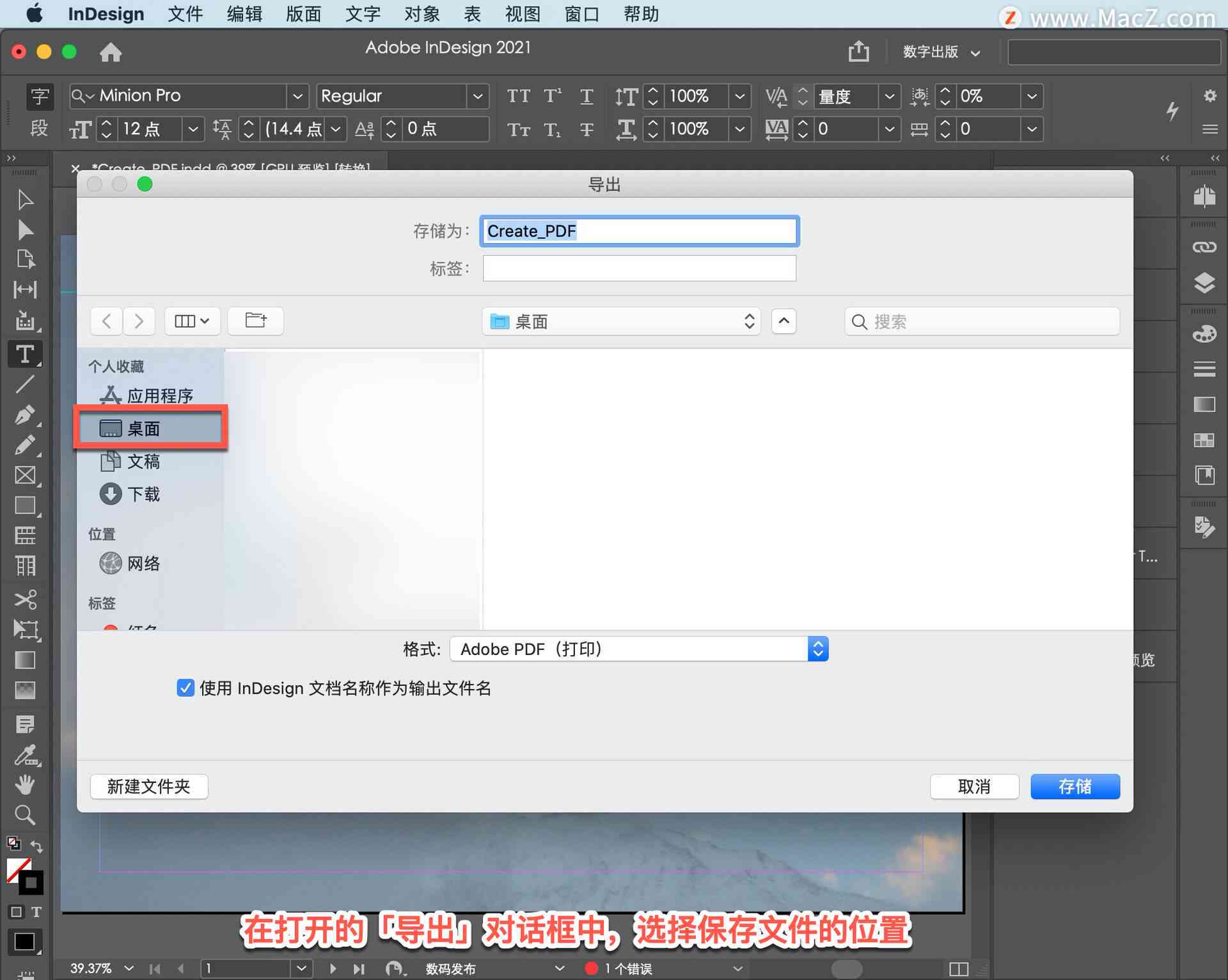Switch to Paragraph formatting controls

point(40,129)
